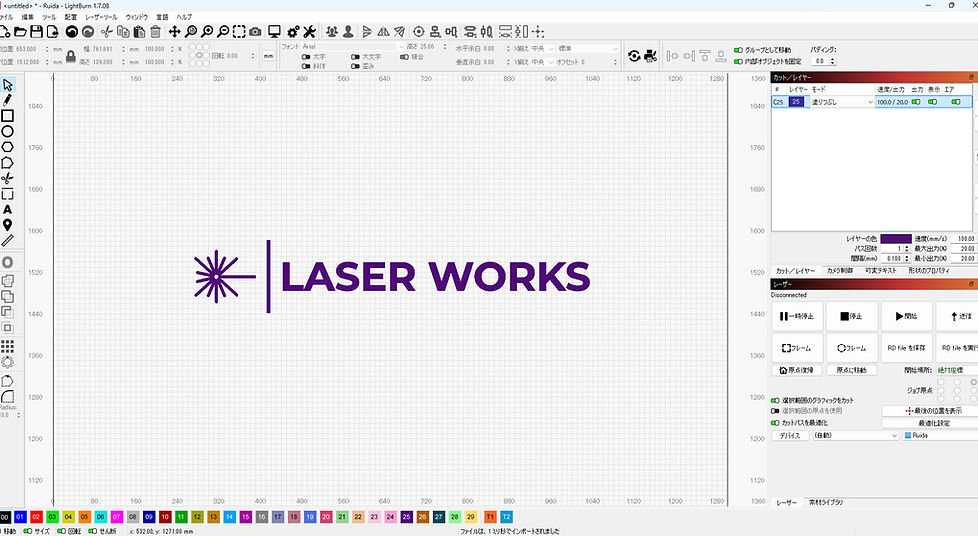This screenshot has width=978, height=536.
Task: Open the ヘルプ menu
Action: pyautogui.click(x=184, y=17)
